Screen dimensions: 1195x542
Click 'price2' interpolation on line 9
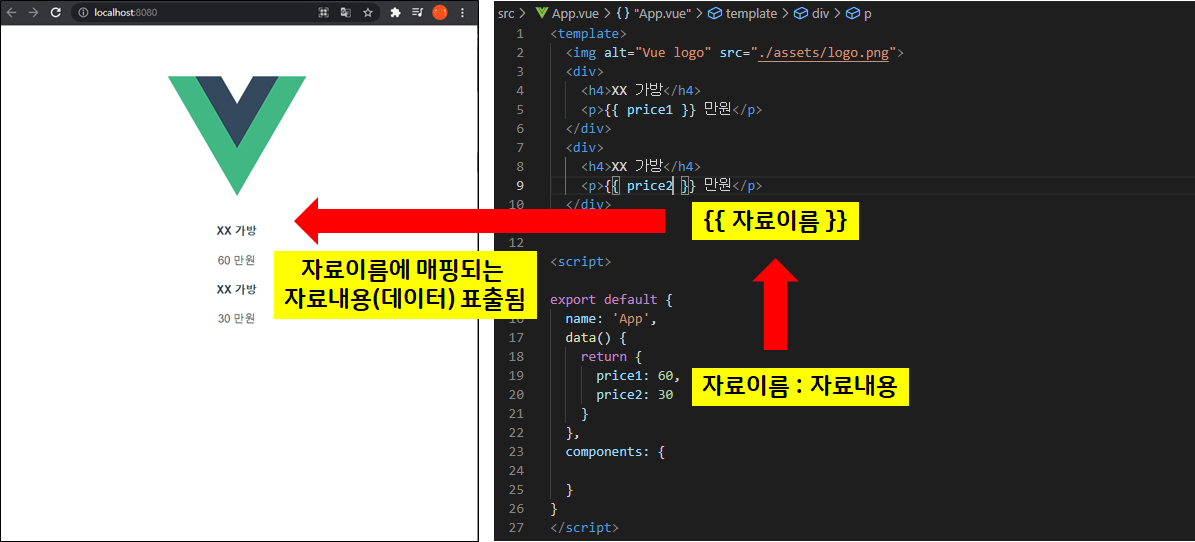click(649, 185)
